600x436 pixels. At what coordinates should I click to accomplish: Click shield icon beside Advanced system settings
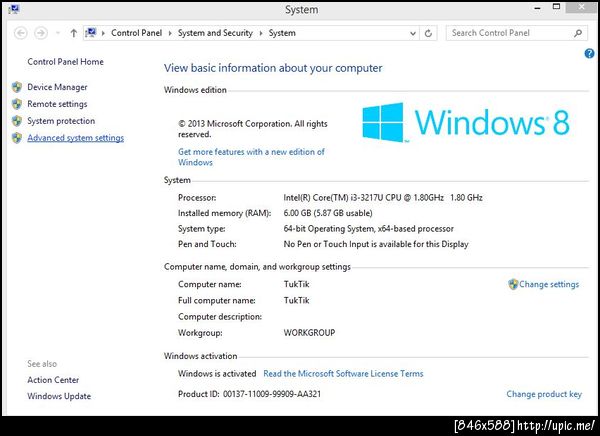click(17, 138)
